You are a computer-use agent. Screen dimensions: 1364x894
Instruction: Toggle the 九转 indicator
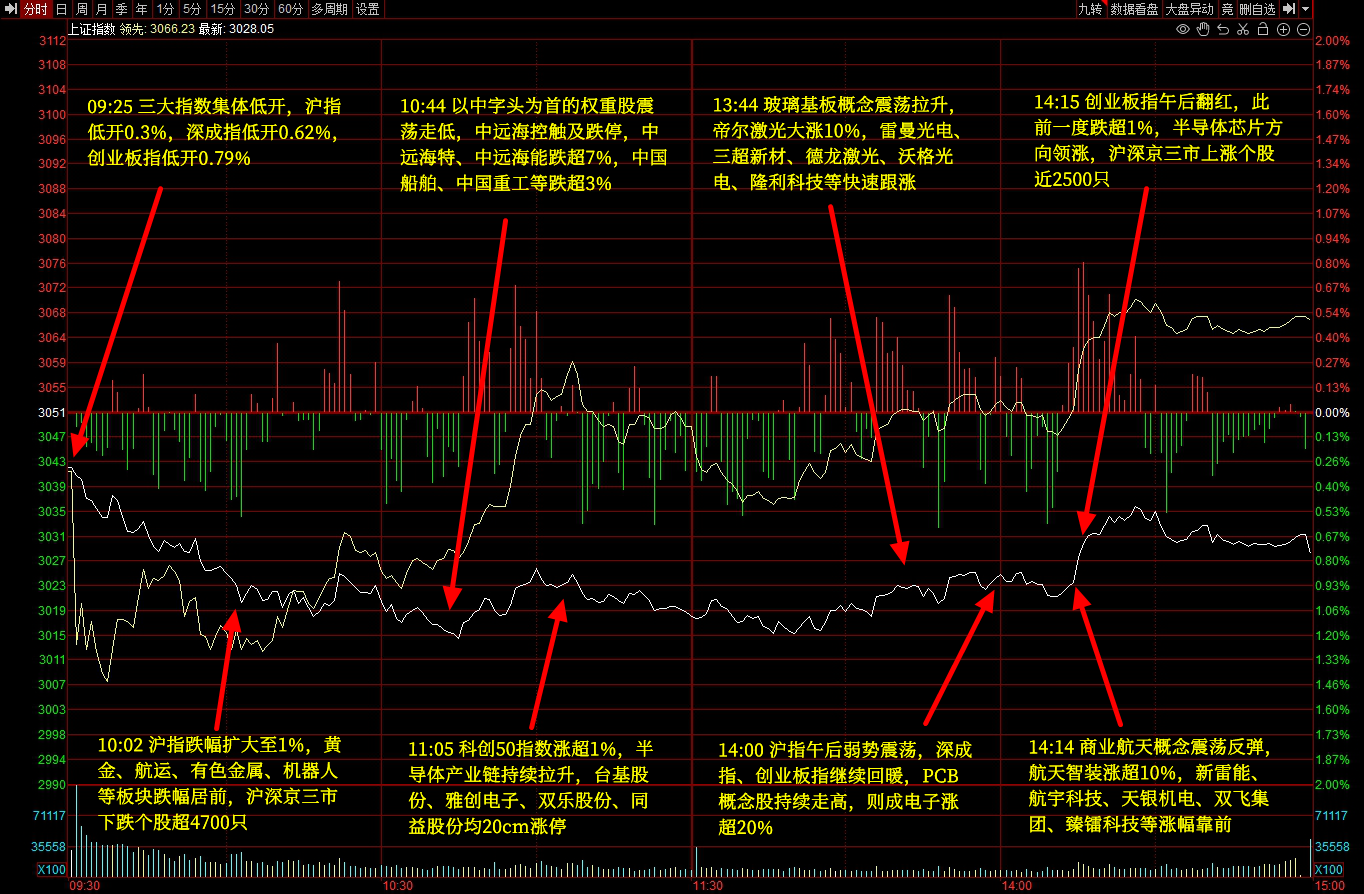(1089, 9)
